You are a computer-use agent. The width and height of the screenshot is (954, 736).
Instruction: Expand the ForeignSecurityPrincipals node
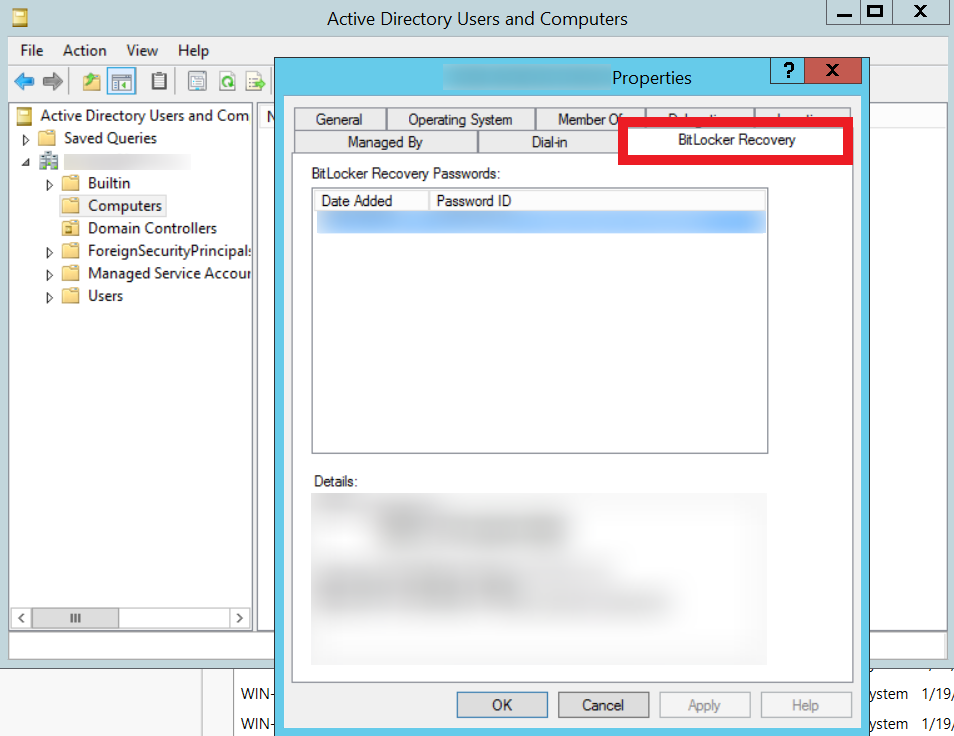[x=48, y=250]
